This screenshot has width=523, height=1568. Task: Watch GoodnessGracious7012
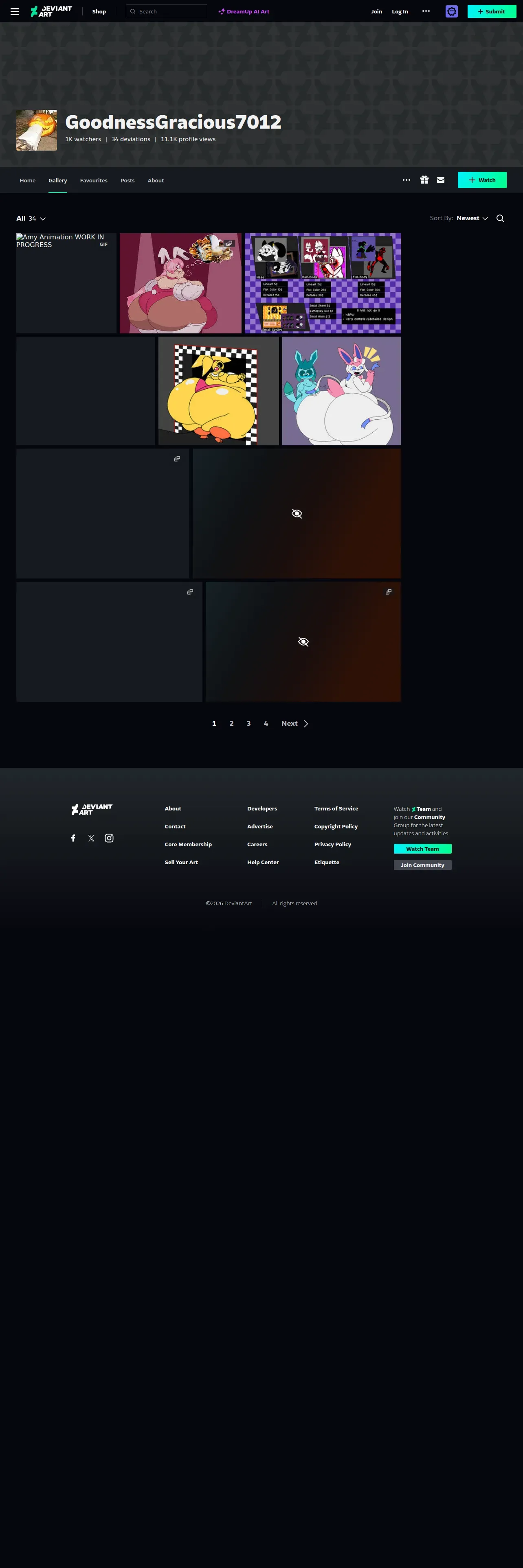pyautogui.click(x=482, y=180)
